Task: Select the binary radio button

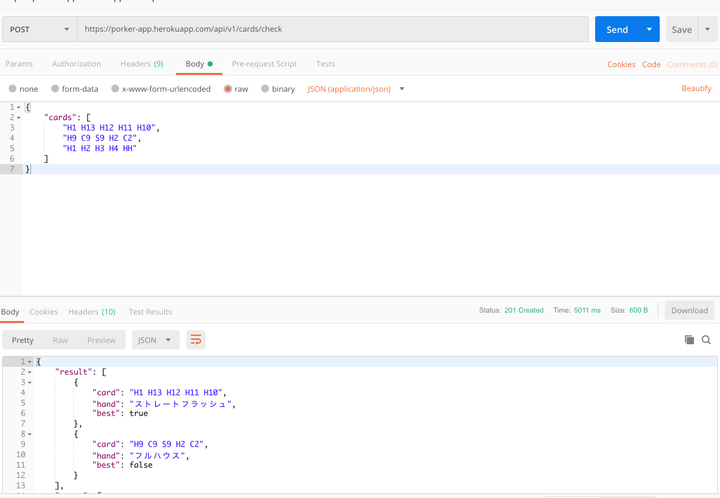Action: pyautogui.click(x=265, y=89)
